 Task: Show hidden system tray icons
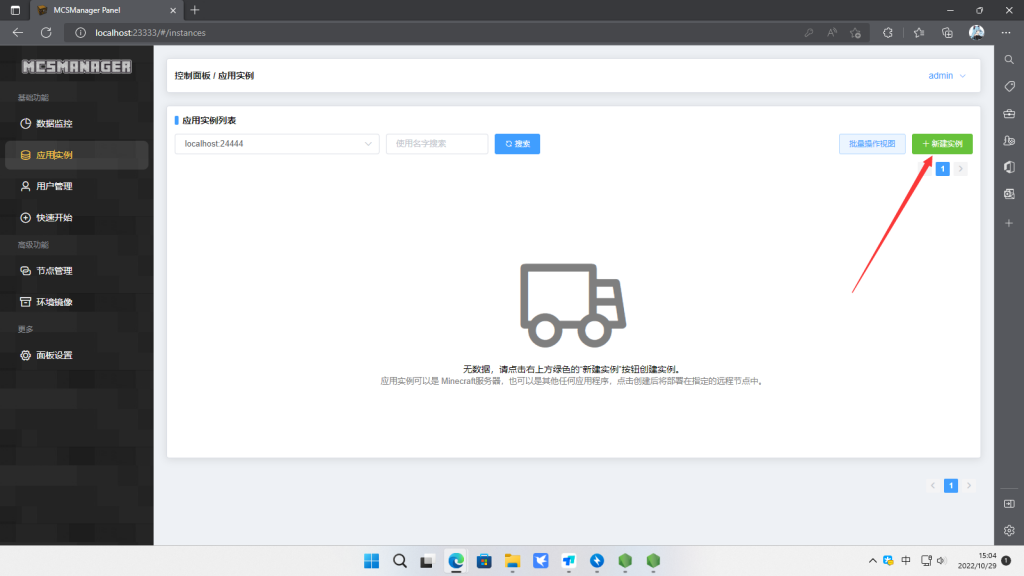coord(872,561)
